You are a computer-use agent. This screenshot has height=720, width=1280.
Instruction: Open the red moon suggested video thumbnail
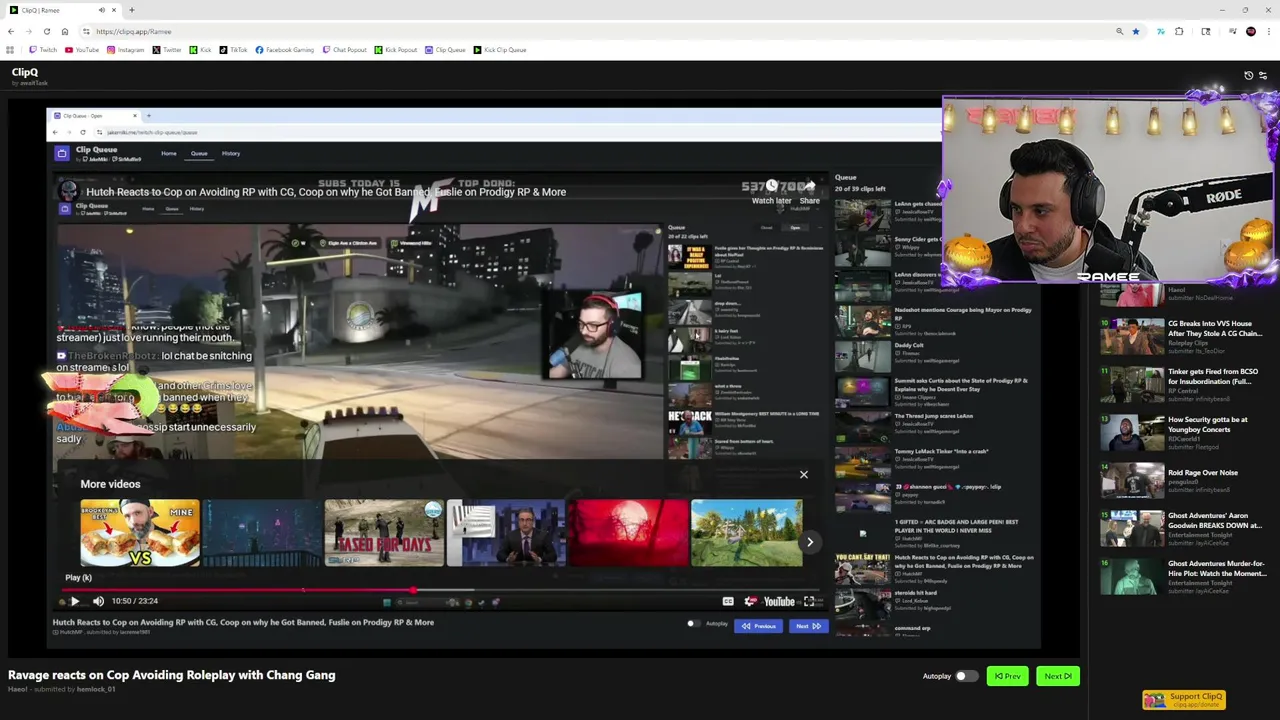[x=628, y=533]
